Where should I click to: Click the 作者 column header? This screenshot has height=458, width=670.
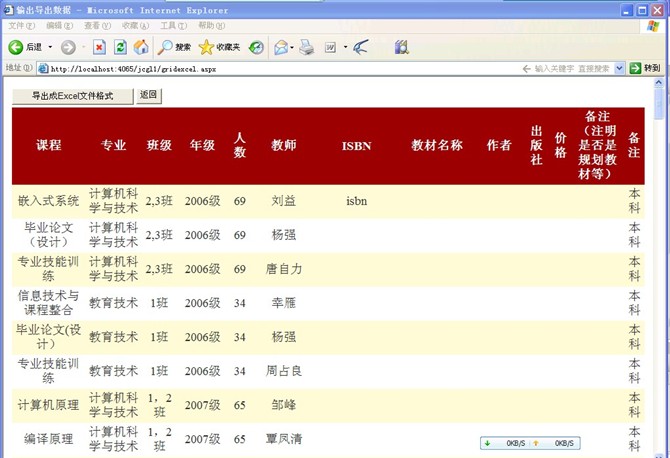499,145
